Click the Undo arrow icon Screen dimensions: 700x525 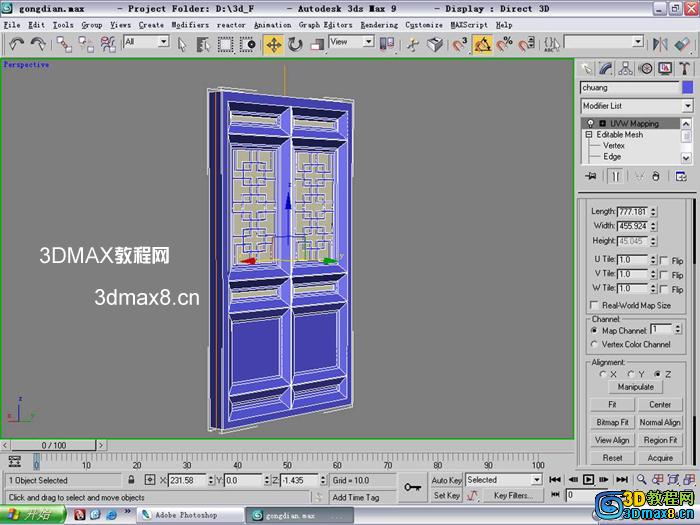17,44
